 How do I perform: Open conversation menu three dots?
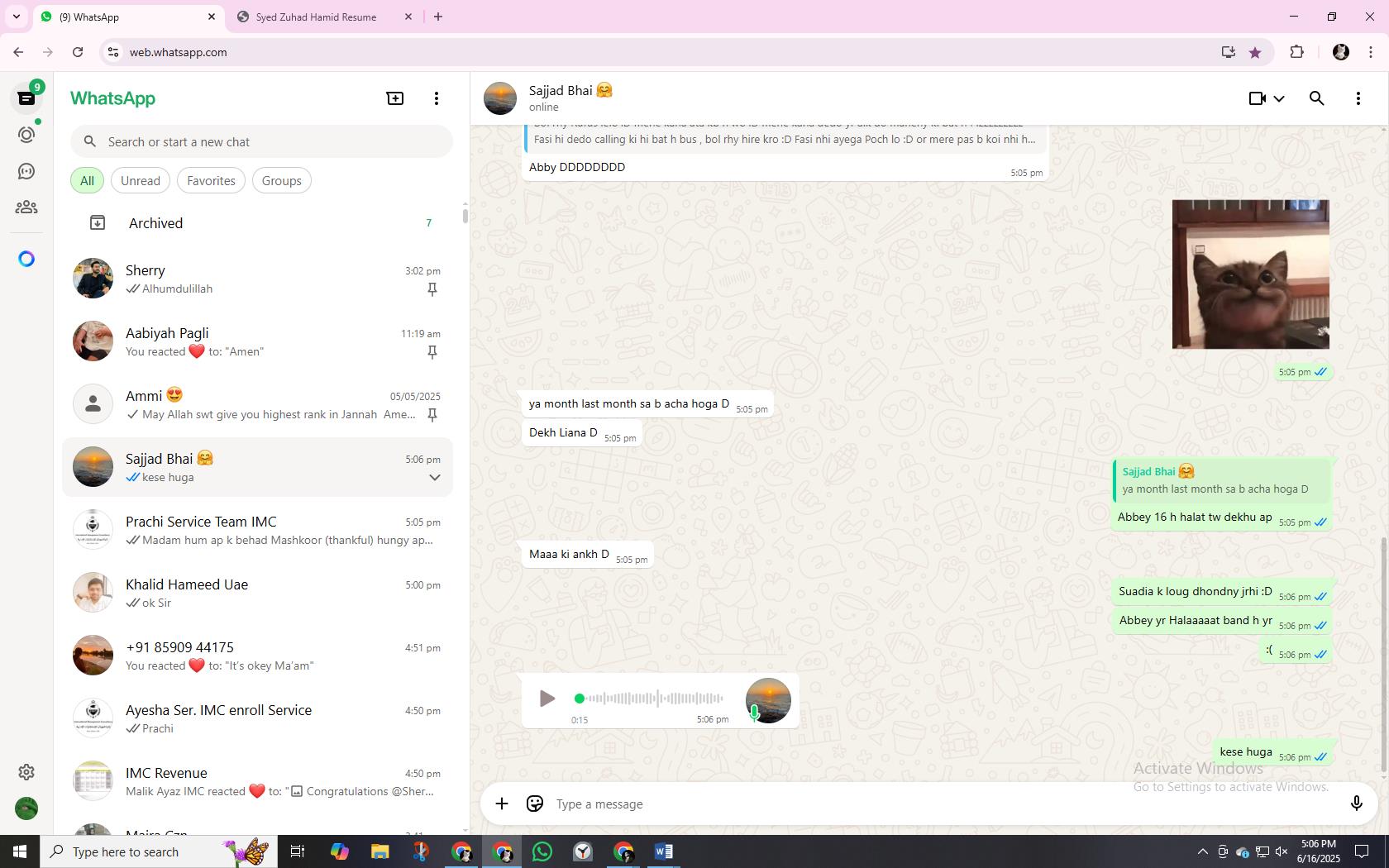pos(1358,98)
